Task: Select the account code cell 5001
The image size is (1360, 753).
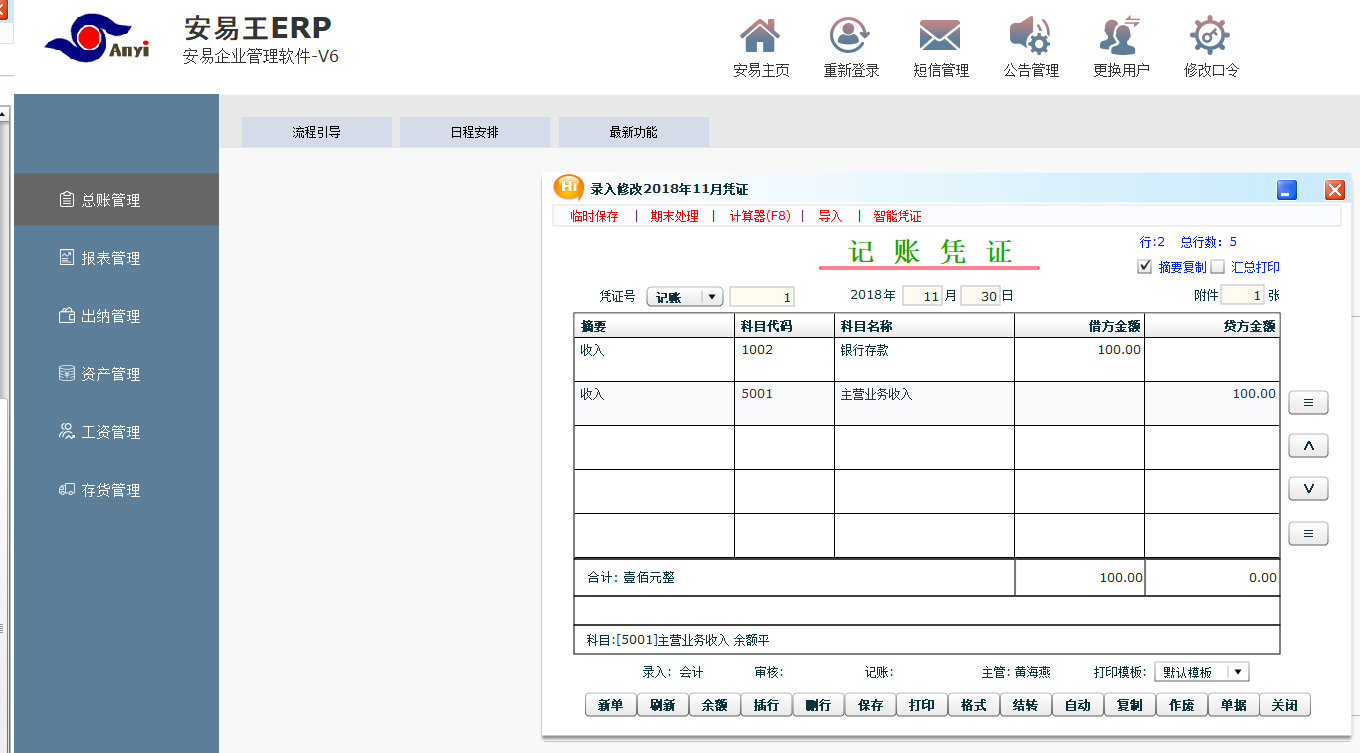Action: click(784, 404)
